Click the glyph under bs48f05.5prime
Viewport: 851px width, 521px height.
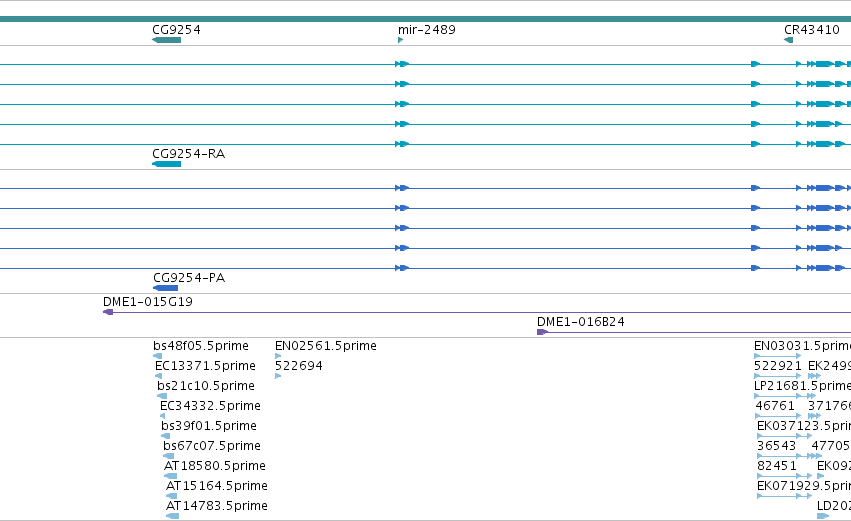tap(157, 356)
